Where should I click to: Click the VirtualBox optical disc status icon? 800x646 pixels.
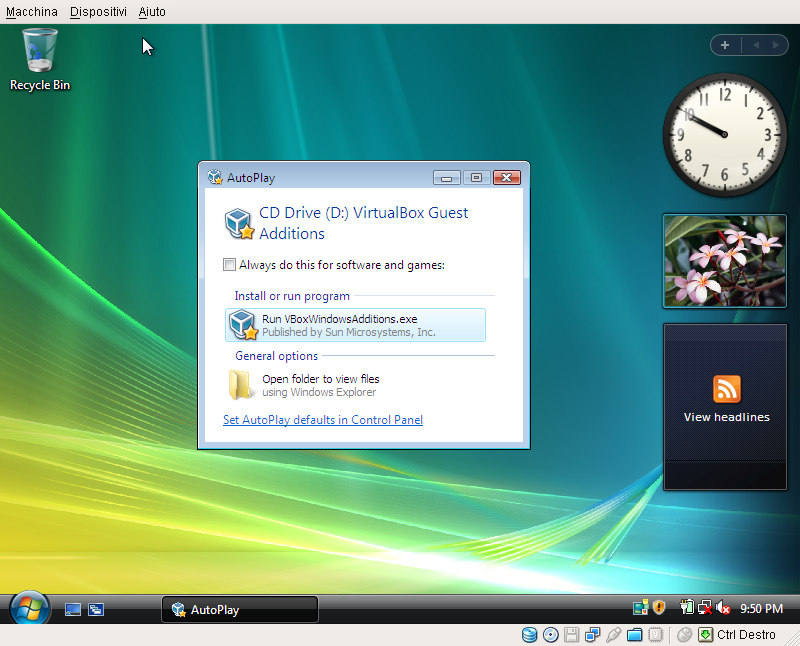point(550,635)
